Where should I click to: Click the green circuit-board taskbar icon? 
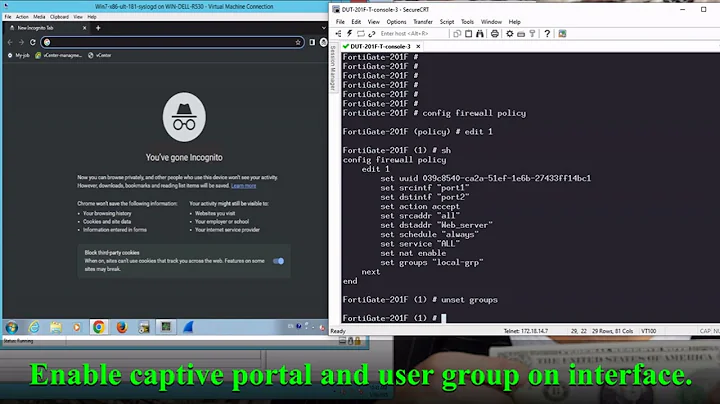[166, 327]
